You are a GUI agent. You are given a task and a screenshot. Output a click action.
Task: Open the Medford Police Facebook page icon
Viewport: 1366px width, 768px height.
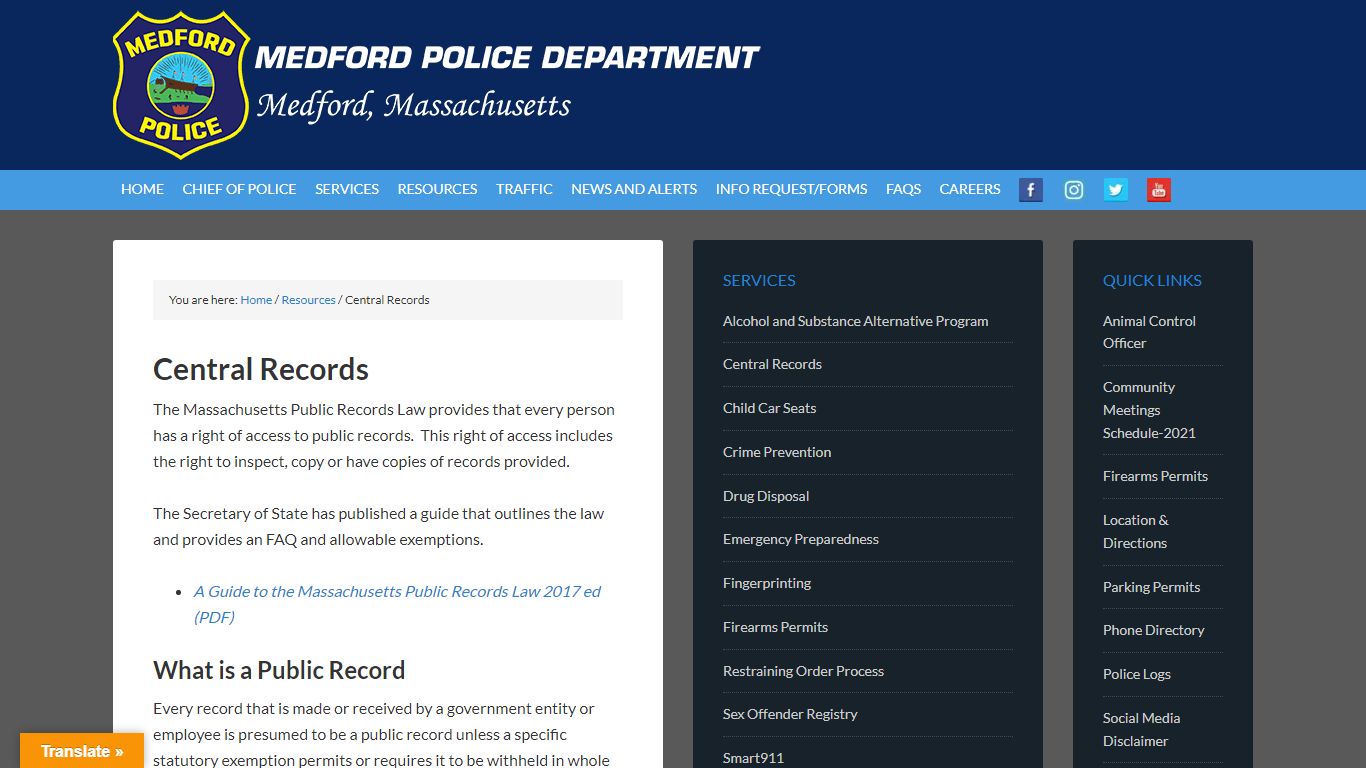pos(1031,190)
